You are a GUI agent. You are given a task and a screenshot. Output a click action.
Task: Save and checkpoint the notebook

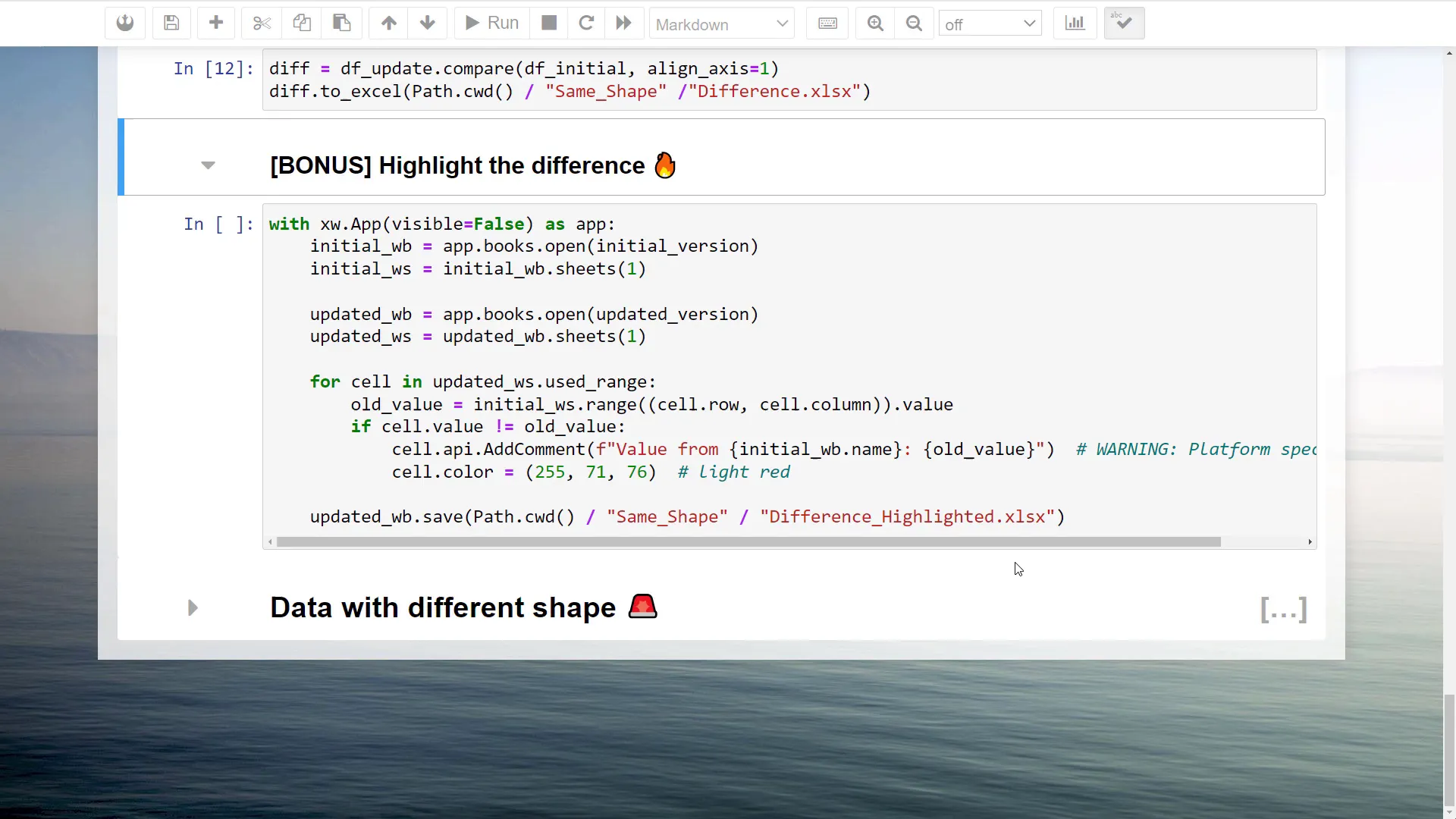click(x=171, y=23)
